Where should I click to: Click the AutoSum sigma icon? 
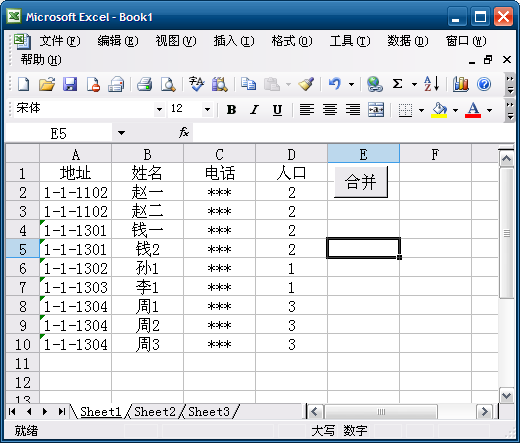tap(397, 84)
